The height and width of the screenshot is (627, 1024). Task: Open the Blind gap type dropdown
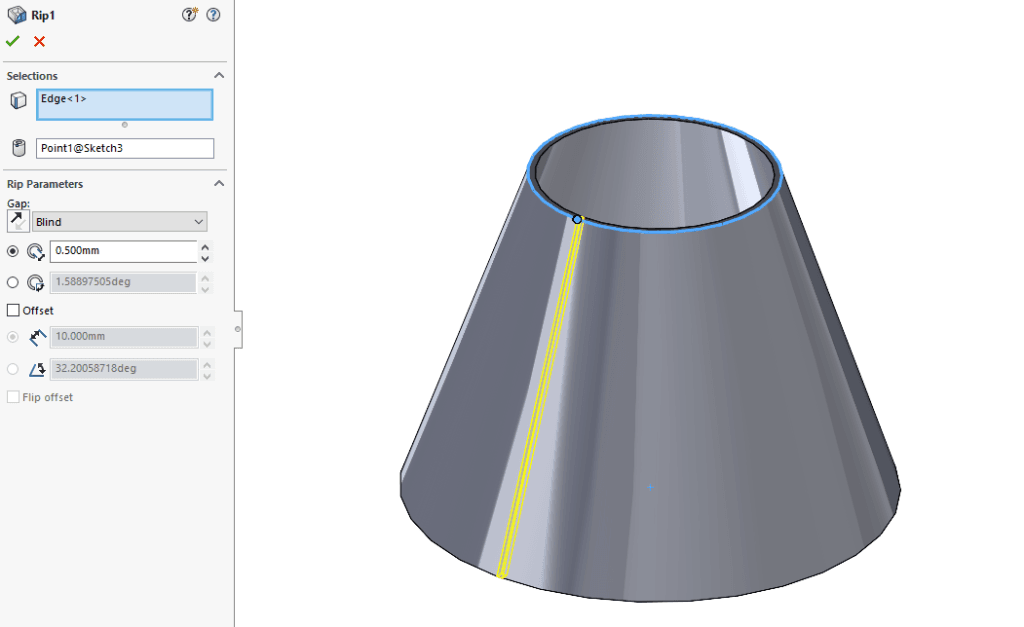(119, 222)
